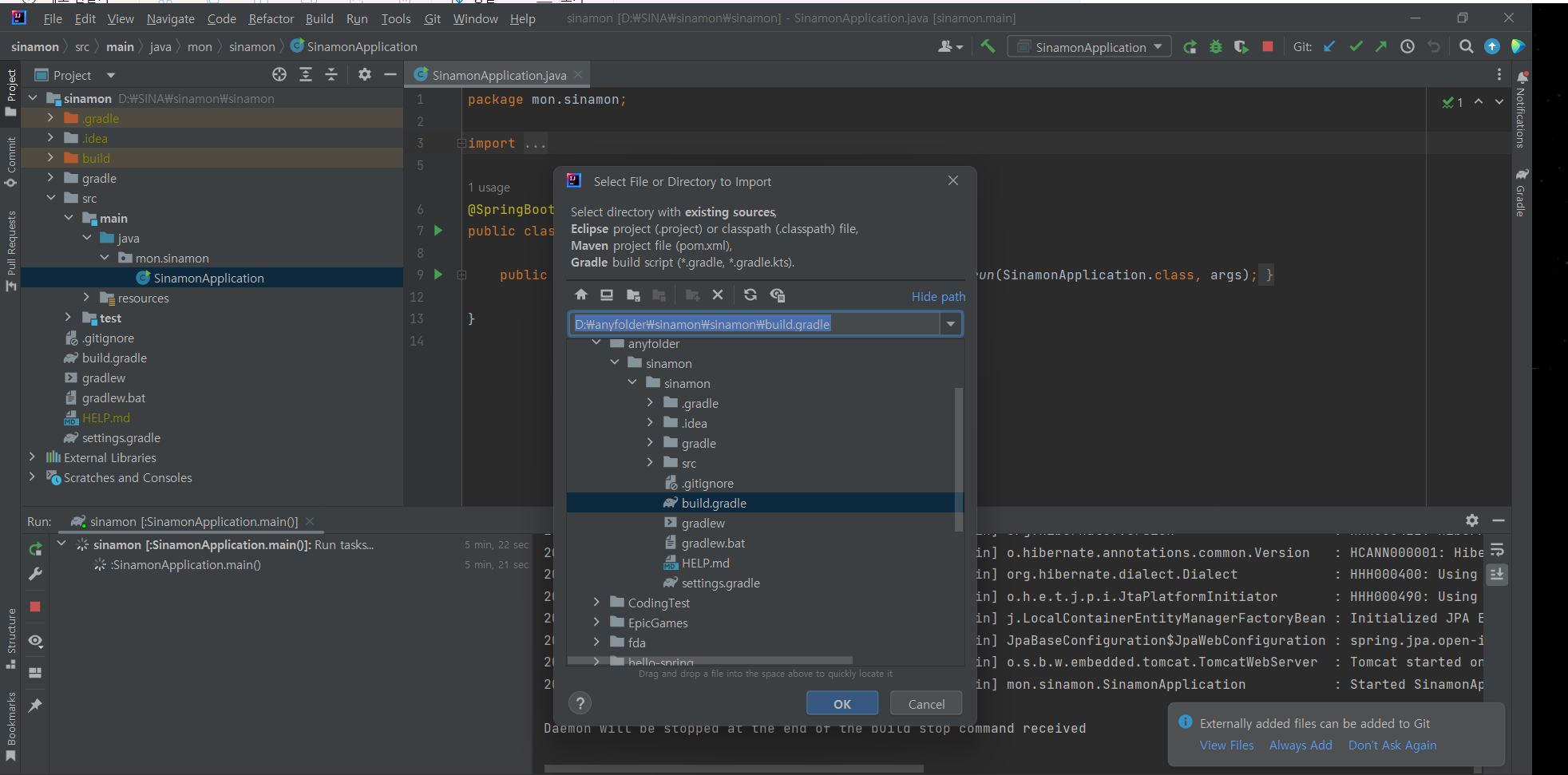Click the Run with Coverage icon

pos(1241,47)
